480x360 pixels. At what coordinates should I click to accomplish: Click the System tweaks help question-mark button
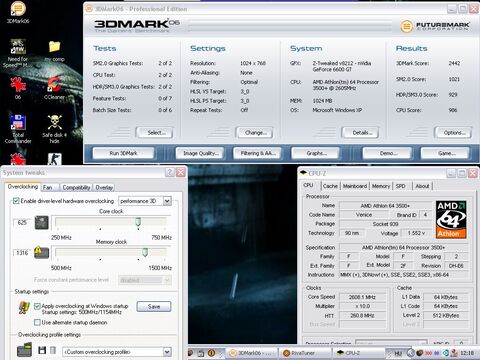170,172
